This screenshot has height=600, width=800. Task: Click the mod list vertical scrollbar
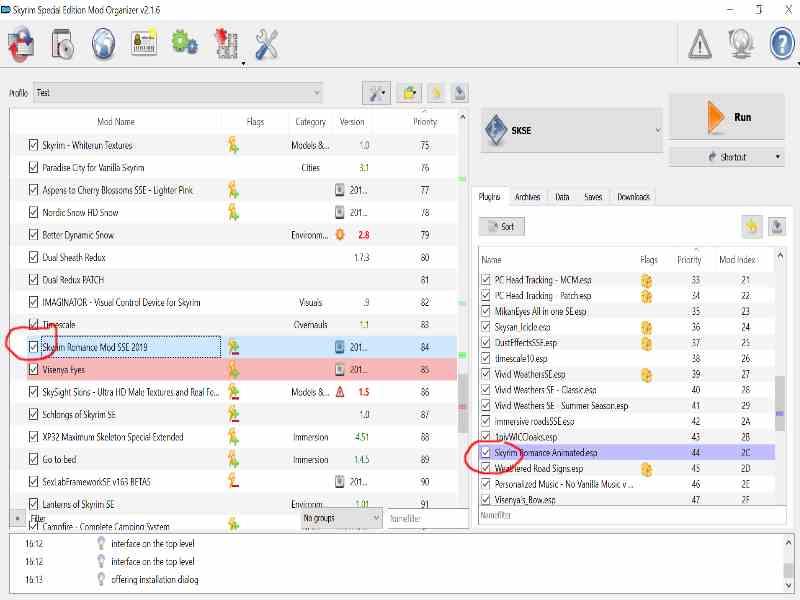[x=463, y=300]
